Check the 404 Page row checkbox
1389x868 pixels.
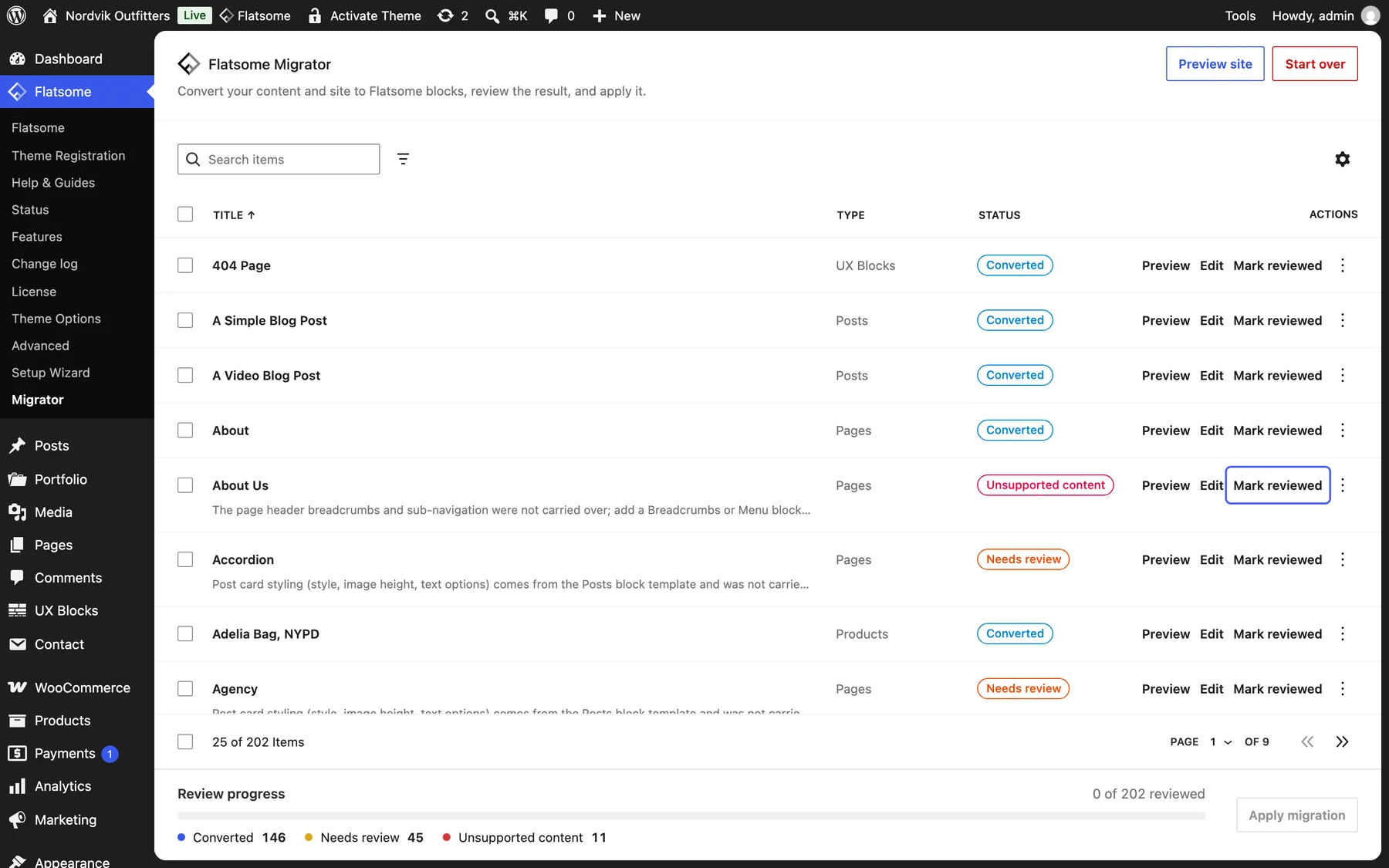185,265
